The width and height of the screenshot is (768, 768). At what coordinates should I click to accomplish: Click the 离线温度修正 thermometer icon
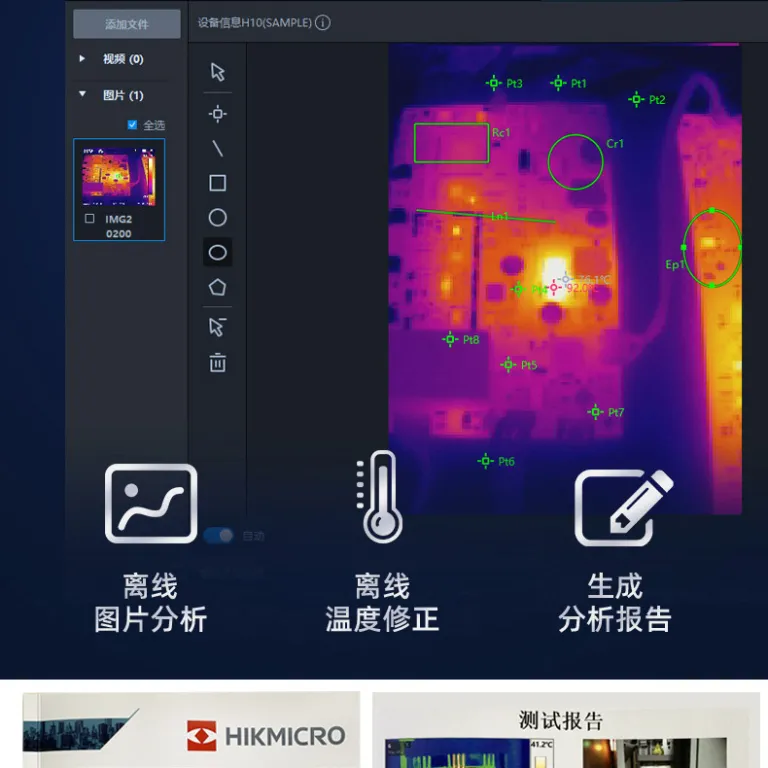382,497
